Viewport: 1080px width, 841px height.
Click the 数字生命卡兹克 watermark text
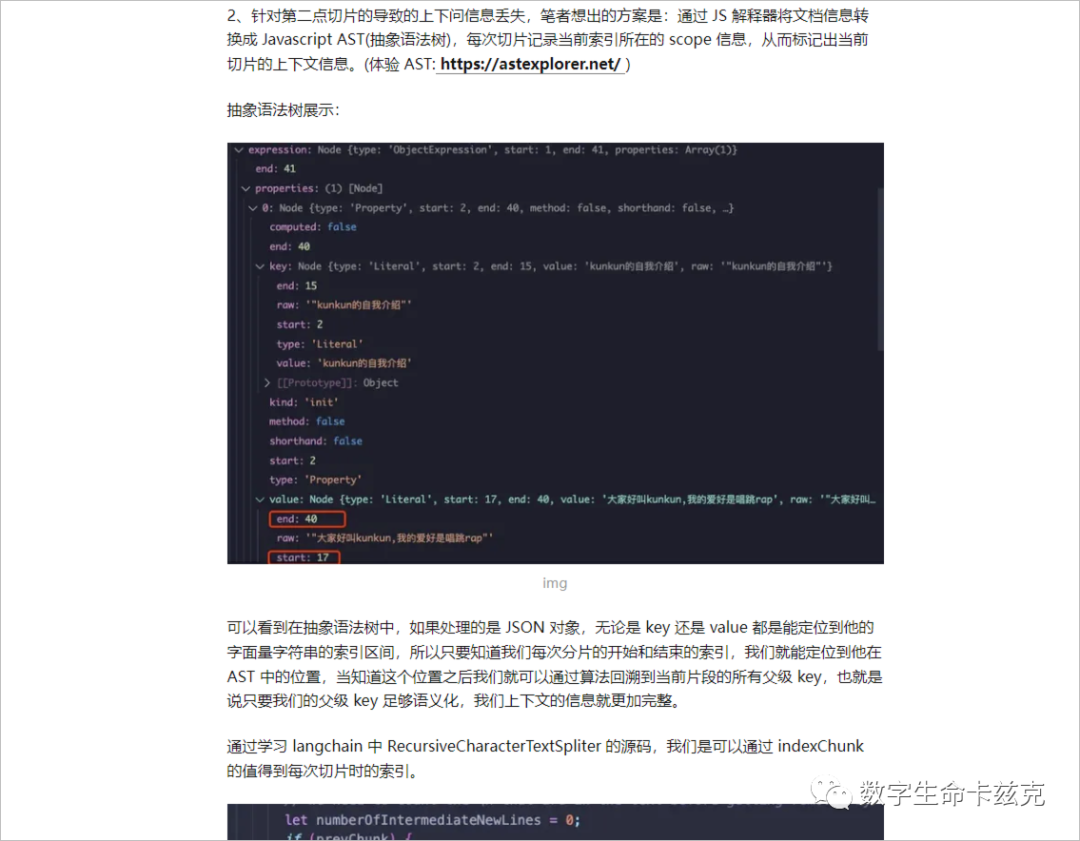[x=952, y=793]
